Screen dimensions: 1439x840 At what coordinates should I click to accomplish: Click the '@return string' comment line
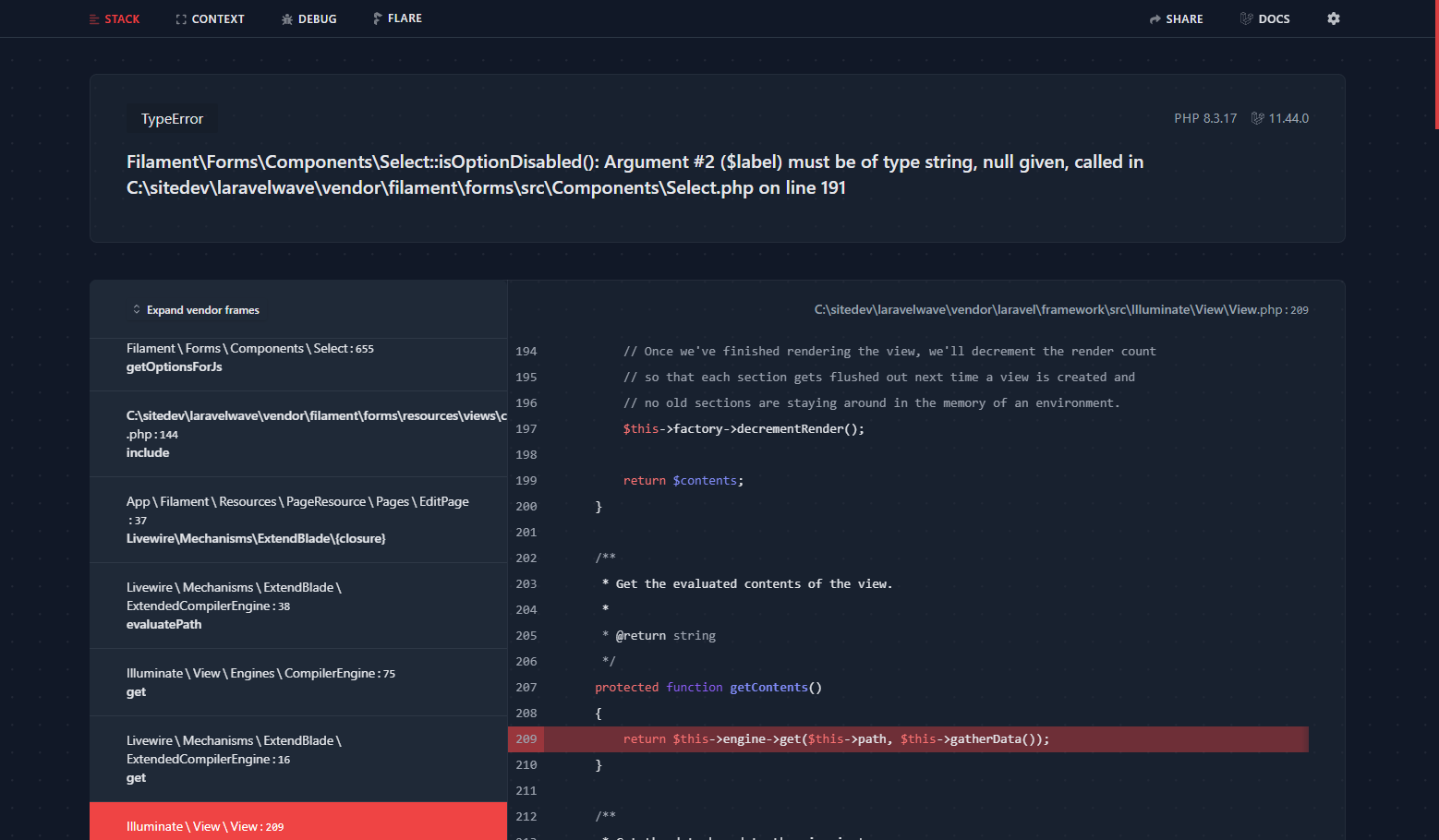pyautogui.click(x=659, y=636)
